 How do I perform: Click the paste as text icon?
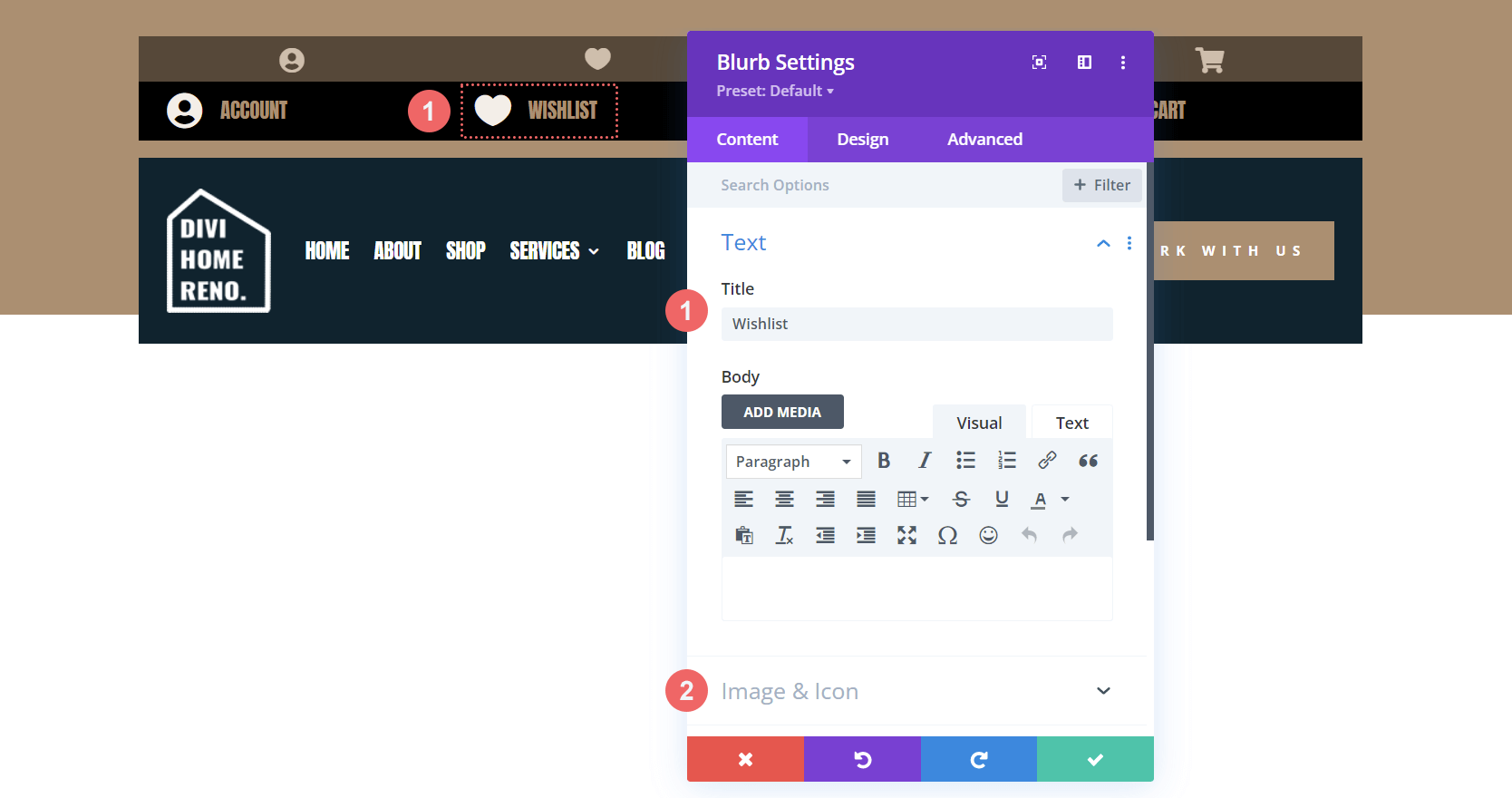pos(743,535)
